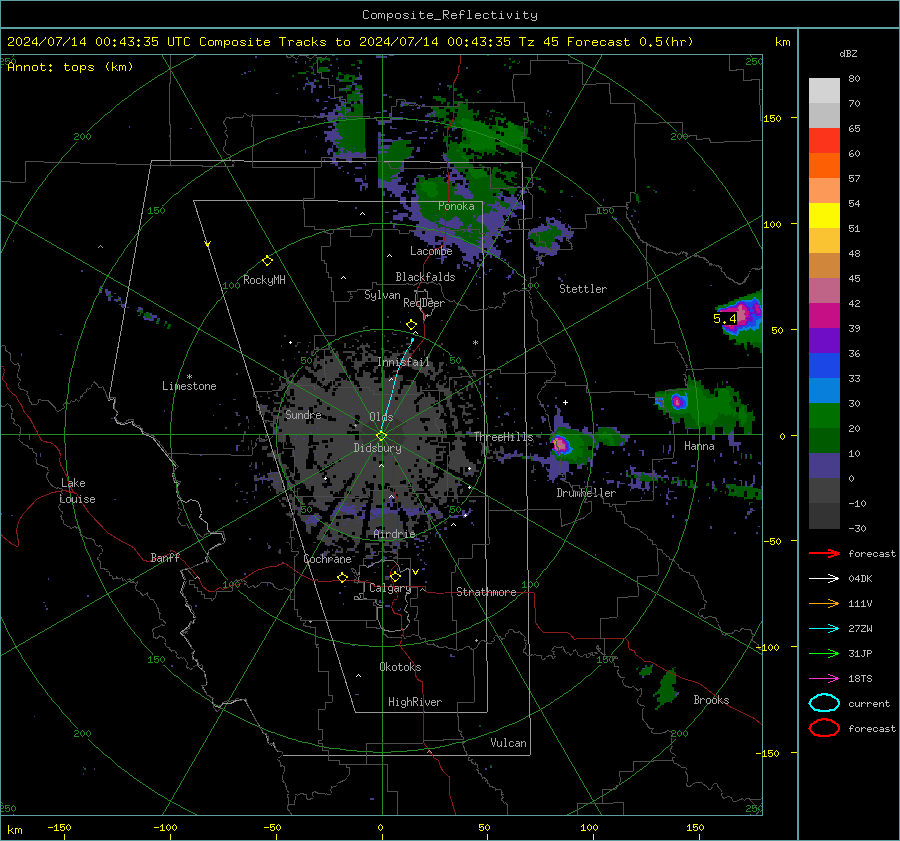Click the storm cell core northwest of Hanna
This screenshot has height=841, width=900.
[678, 401]
